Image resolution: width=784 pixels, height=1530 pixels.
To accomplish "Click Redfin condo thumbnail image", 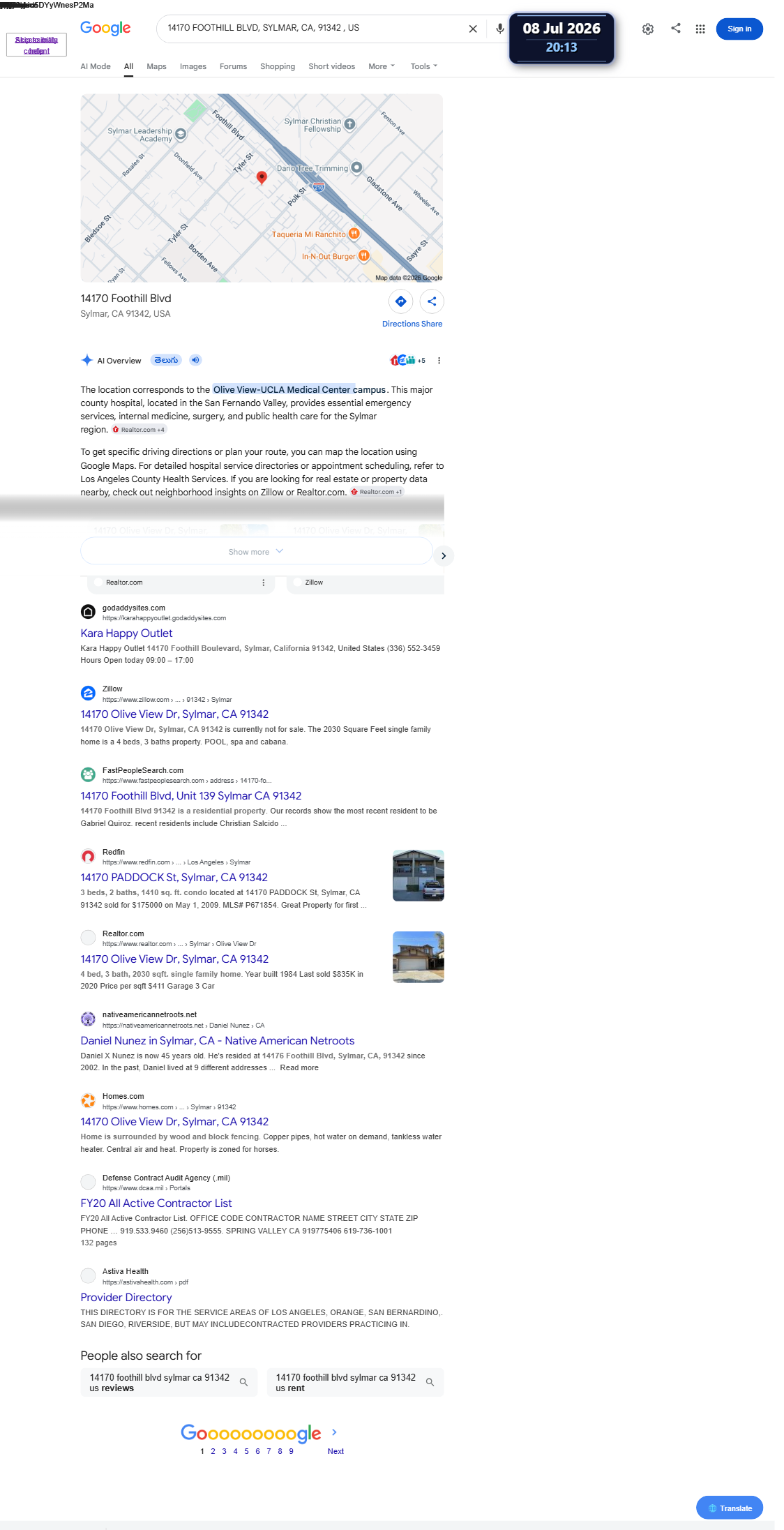I will click(419, 876).
